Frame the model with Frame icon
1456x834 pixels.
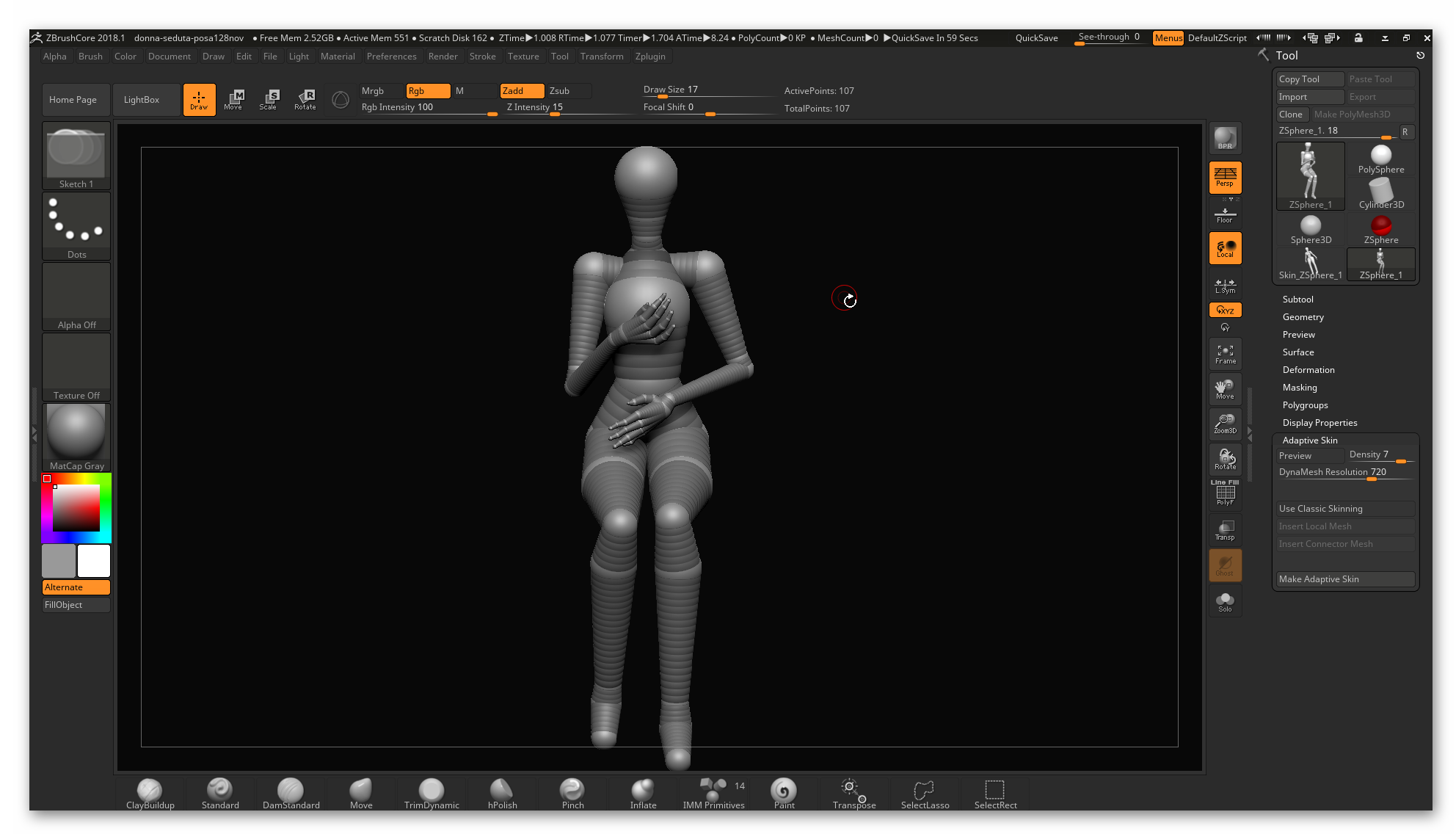(1225, 353)
